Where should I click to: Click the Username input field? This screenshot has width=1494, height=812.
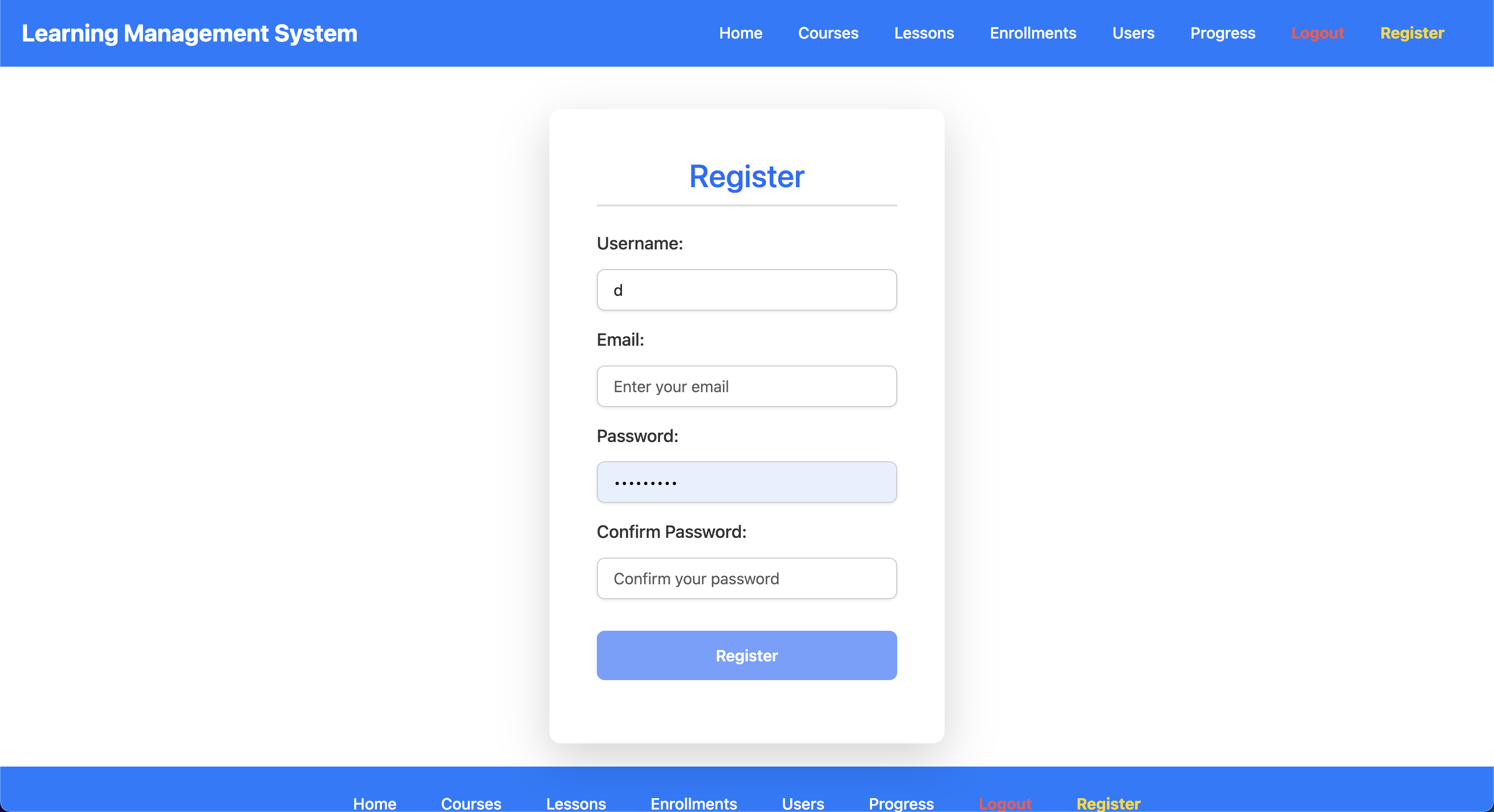pyautogui.click(x=747, y=289)
